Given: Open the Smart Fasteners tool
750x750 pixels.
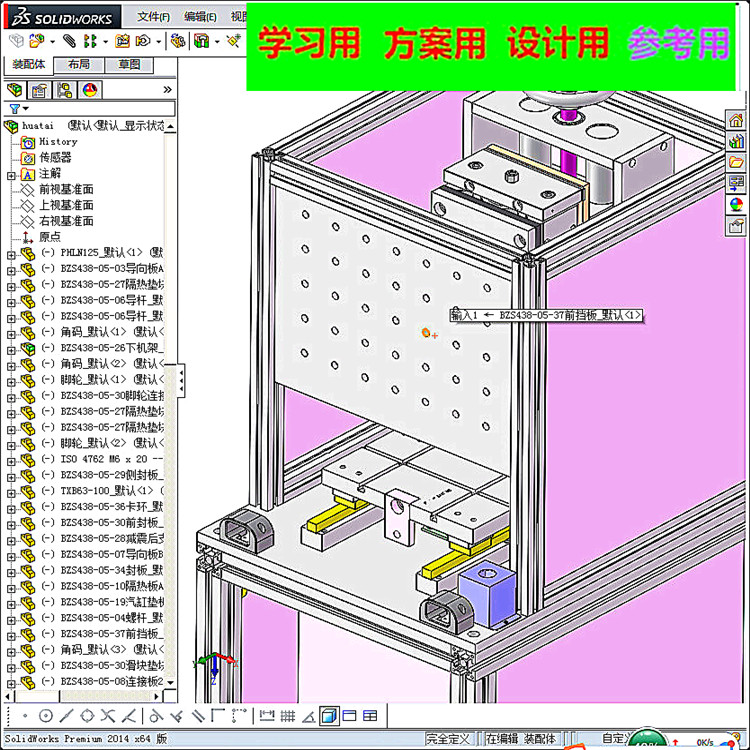Looking at the screenshot, I should 122,41.
